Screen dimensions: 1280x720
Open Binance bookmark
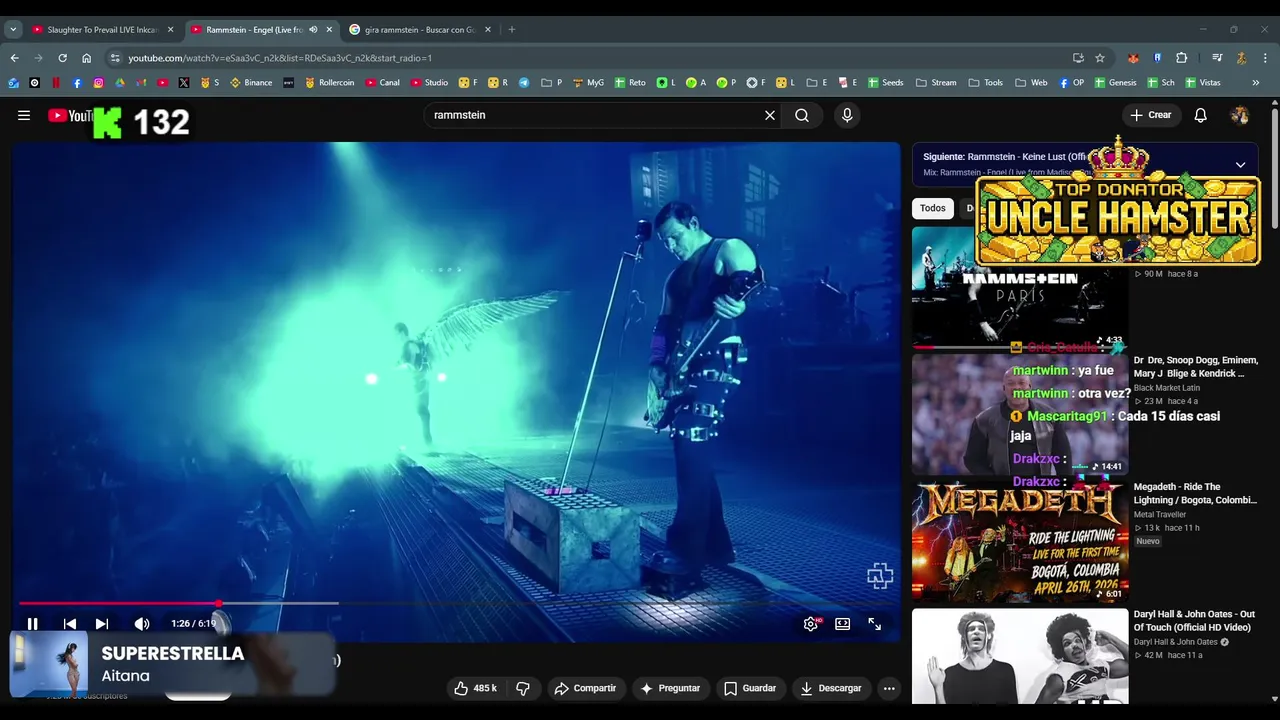[251, 83]
